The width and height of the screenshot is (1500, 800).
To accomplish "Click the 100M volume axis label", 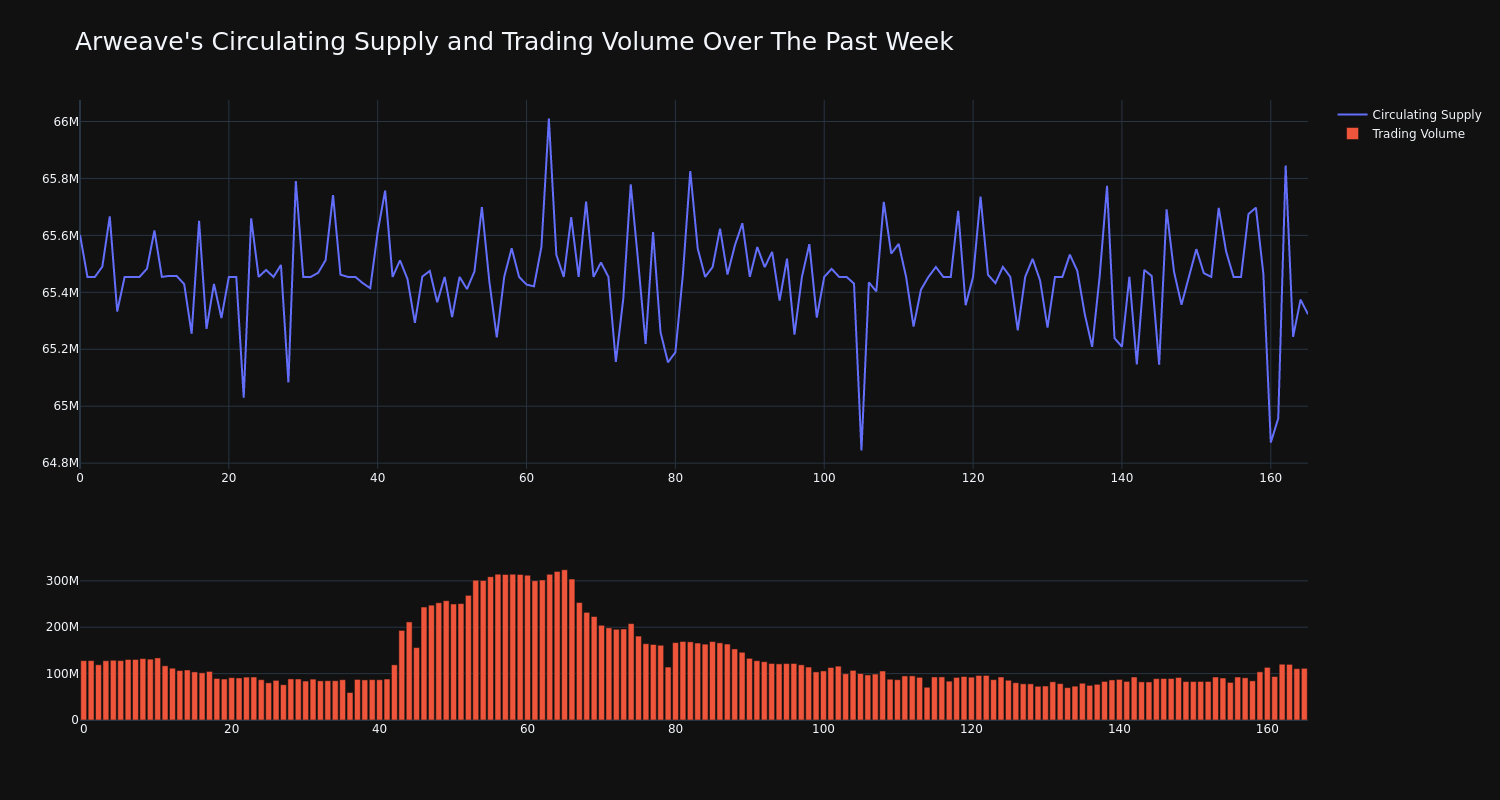I will click(x=62, y=673).
